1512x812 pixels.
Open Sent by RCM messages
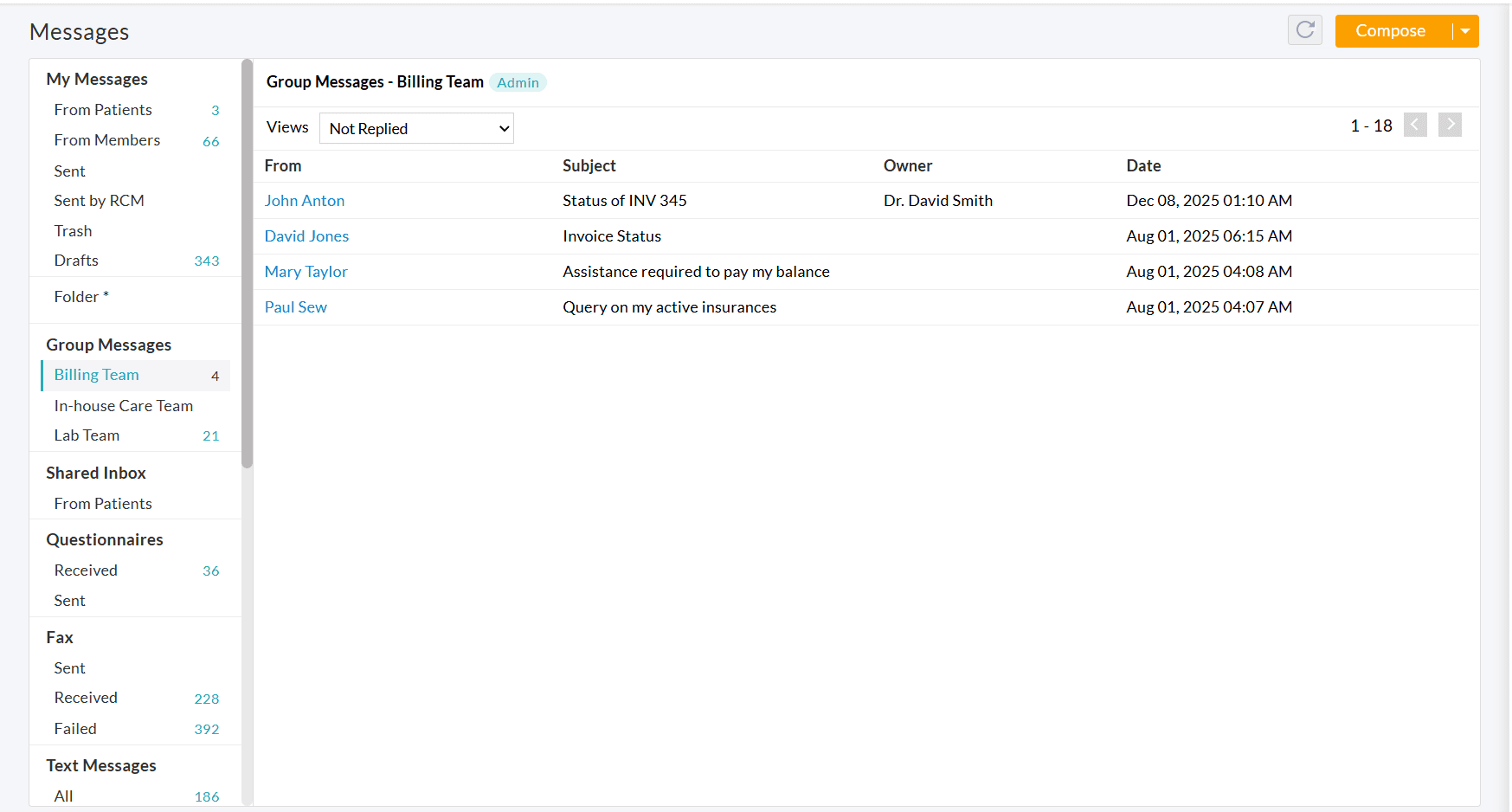(x=99, y=201)
